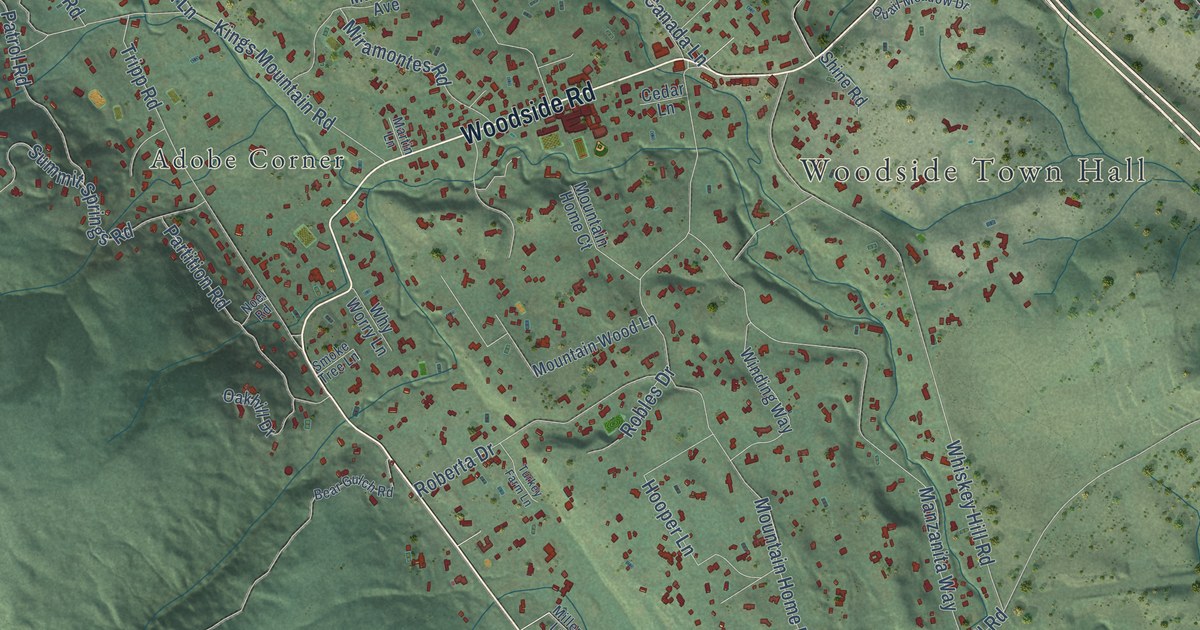This screenshot has height=630, width=1200.
Task: Select the Tripp Rd label
Action: click(139, 76)
